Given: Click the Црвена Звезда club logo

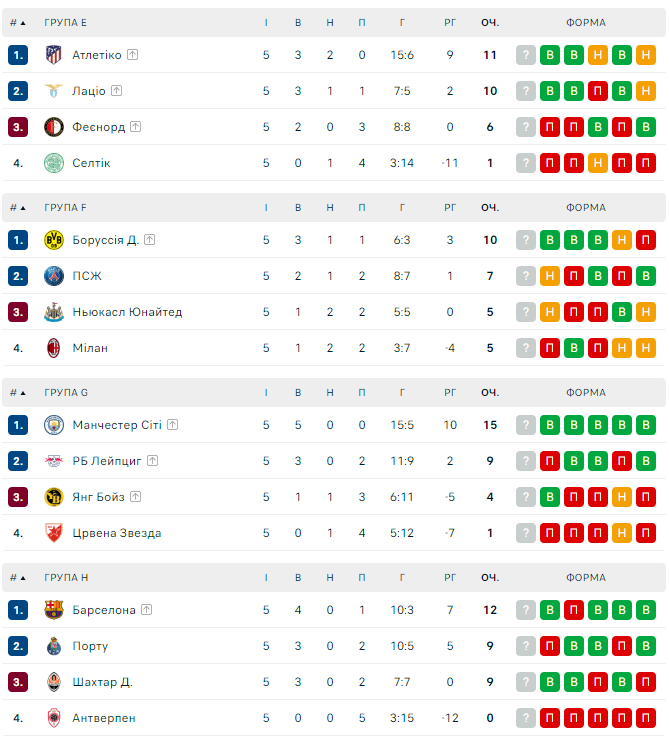Looking at the screenshot, I should (54, 533).
